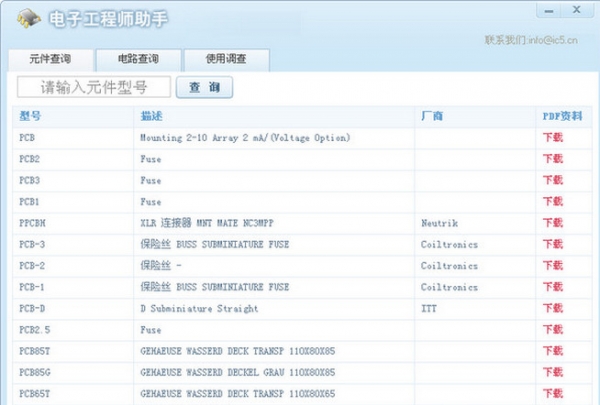Viewport: 600px width, 405px height.
Task: Minimize the 电子工程师助手 window
Action: pos(549,10)
